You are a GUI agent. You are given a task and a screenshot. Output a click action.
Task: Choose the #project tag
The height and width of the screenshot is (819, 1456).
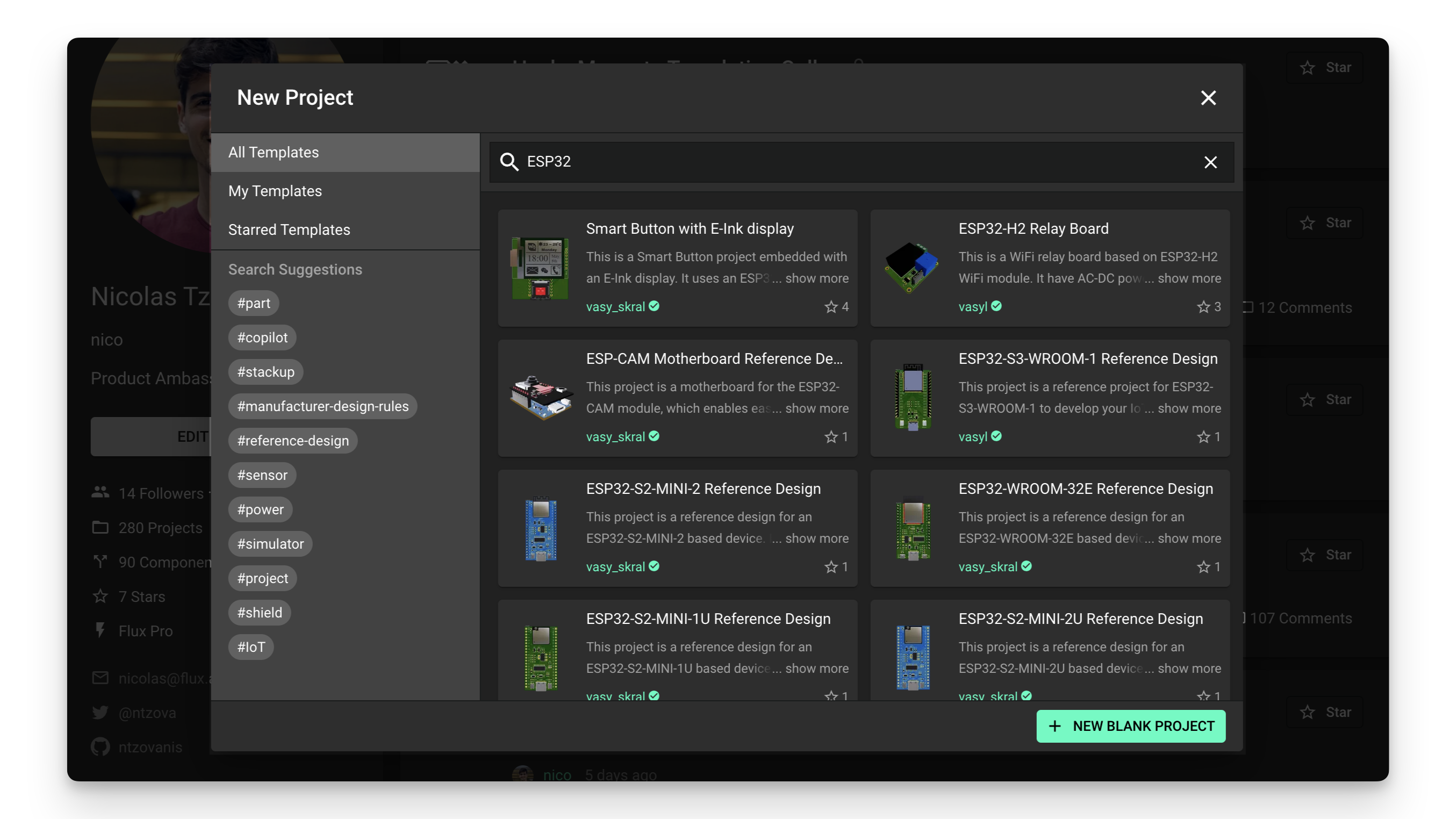pos(262,579)
